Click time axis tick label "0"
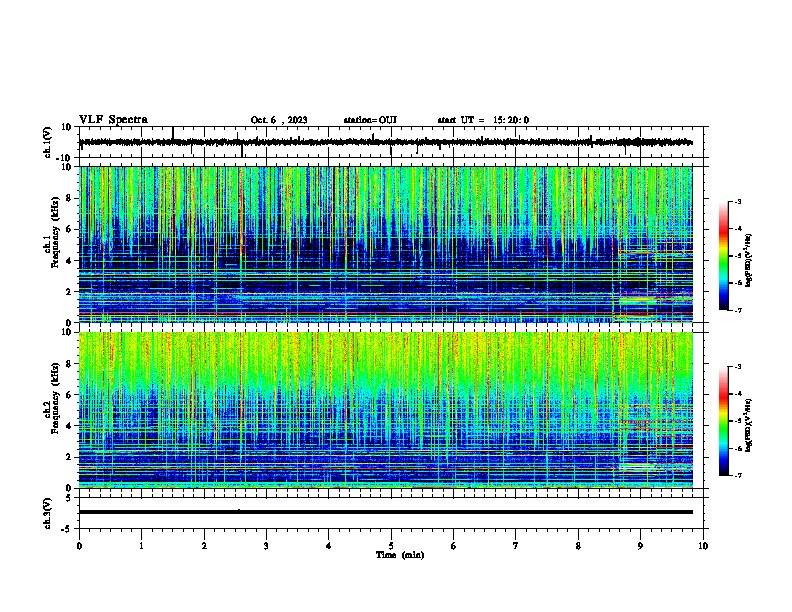The height and width of the screenshot is (612, 792). (x=79, y=546)
